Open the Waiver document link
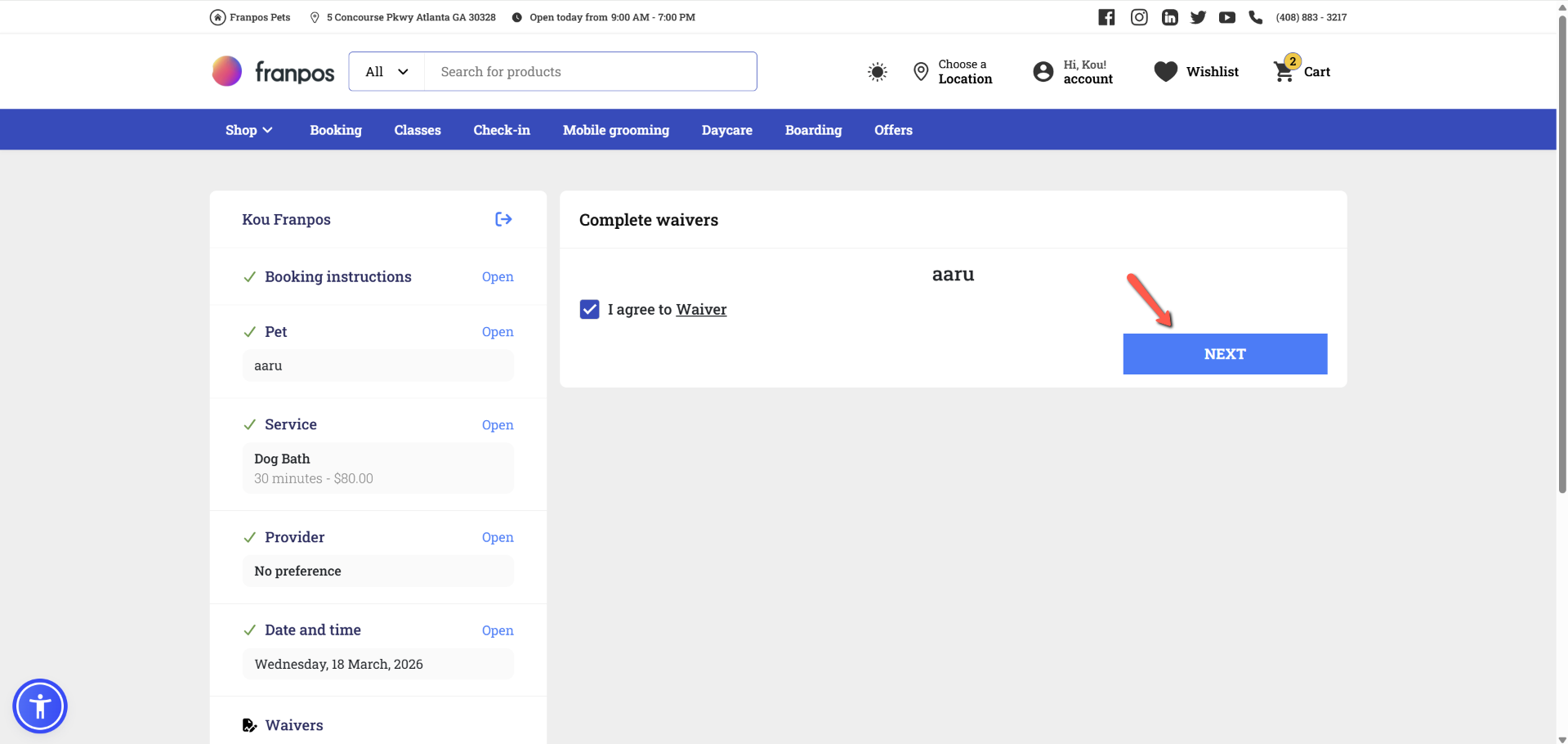 (x=701, y=309)
